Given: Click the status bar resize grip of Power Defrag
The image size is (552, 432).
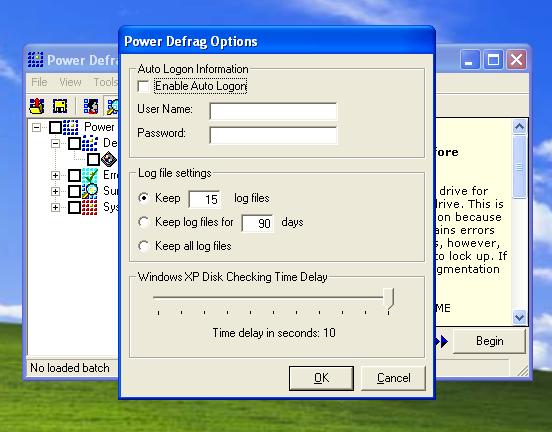Looking at the screenshot, I should point(523,370).
